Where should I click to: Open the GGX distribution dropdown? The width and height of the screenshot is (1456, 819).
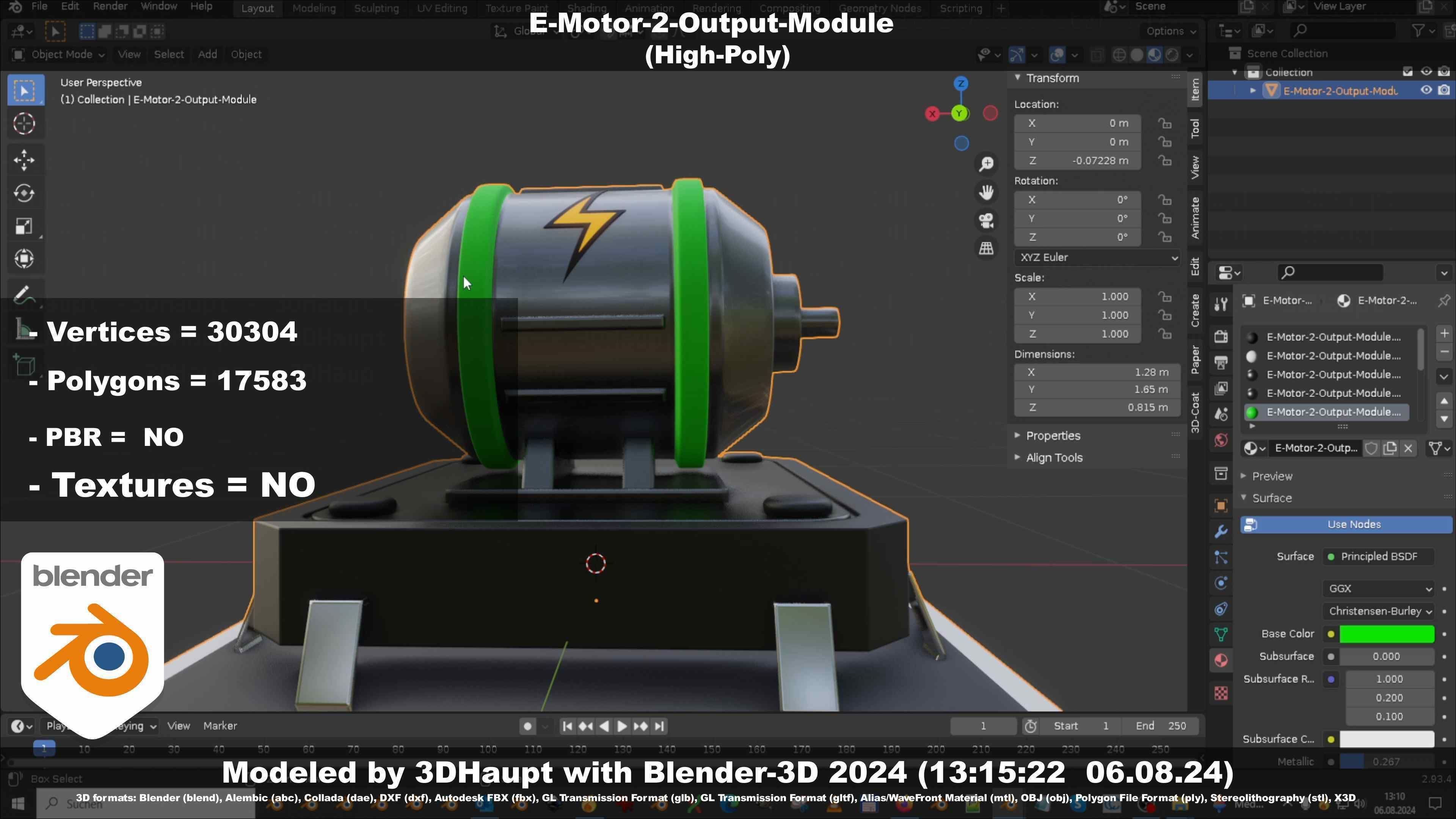(1378, 589)
